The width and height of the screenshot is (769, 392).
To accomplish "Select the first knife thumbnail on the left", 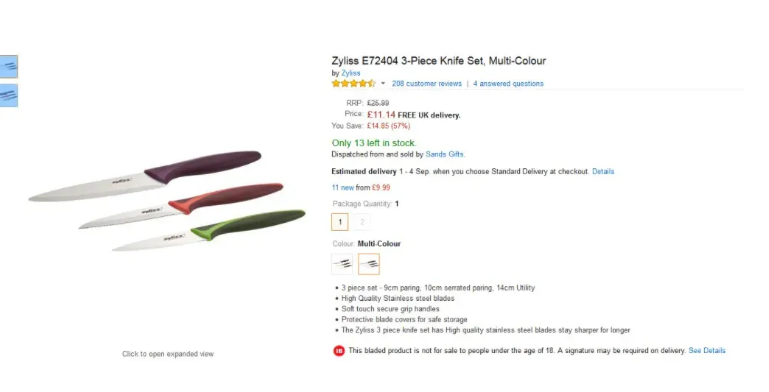I will (8, 66).
